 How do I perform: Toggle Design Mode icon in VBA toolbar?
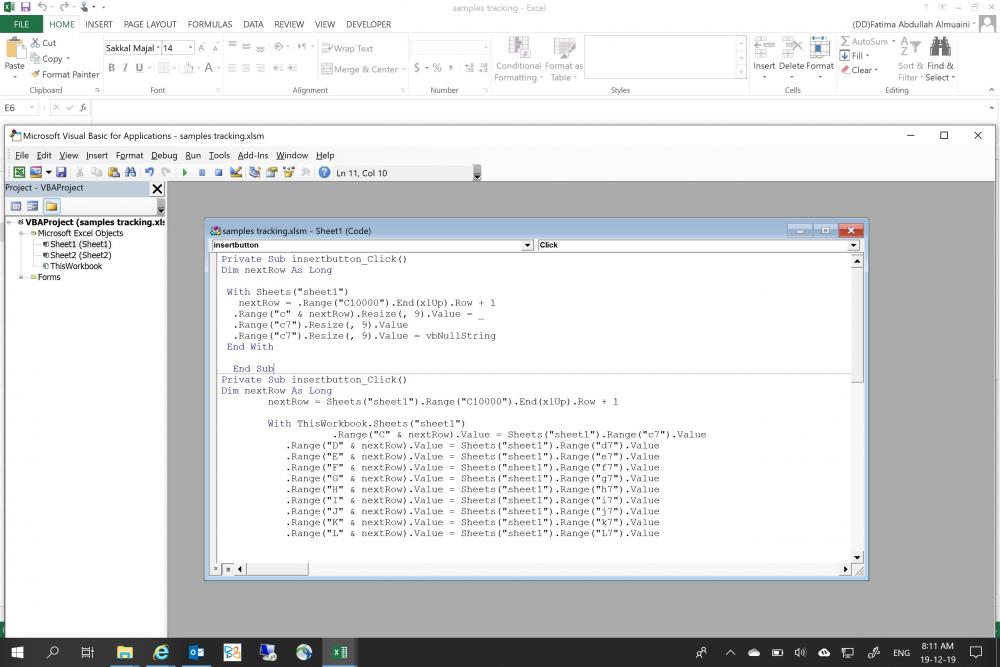(236, 173)
